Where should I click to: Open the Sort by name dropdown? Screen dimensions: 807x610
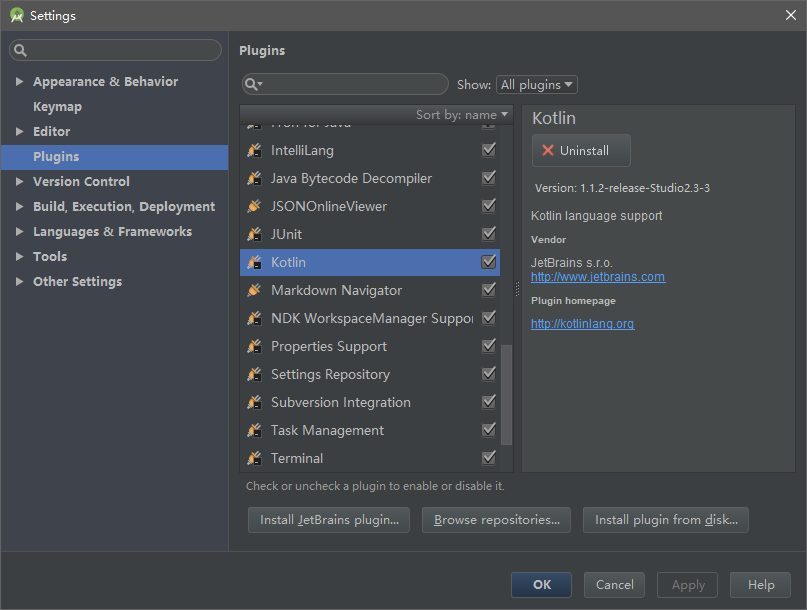(462, 115)
